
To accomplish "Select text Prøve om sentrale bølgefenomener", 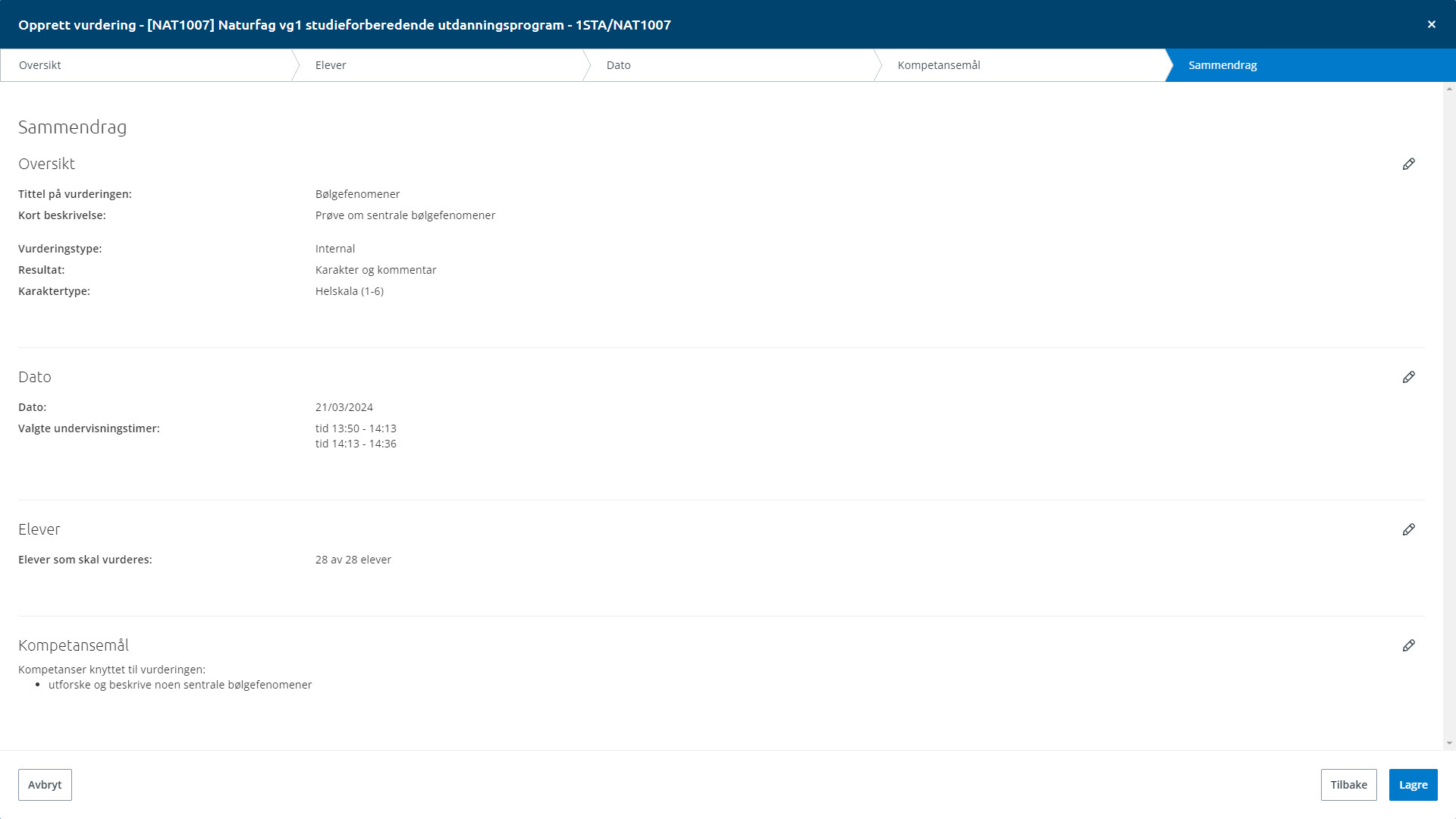I will coord(405,215).
